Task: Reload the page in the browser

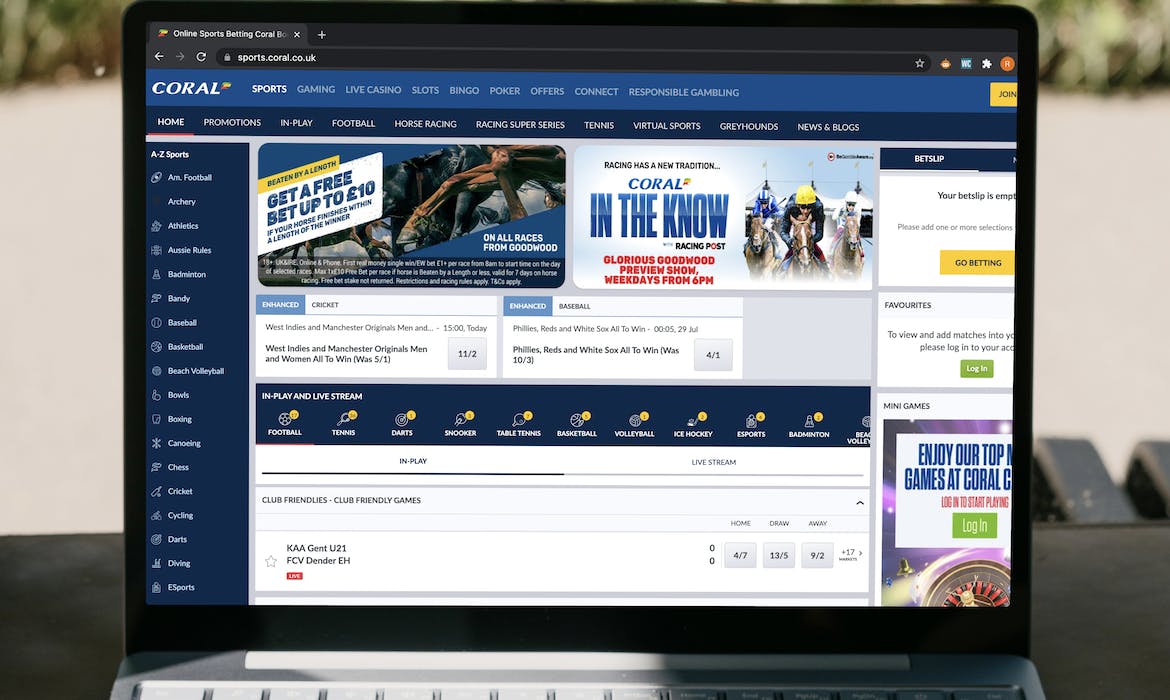Action: pyautogui.click(x=201, y=57)
